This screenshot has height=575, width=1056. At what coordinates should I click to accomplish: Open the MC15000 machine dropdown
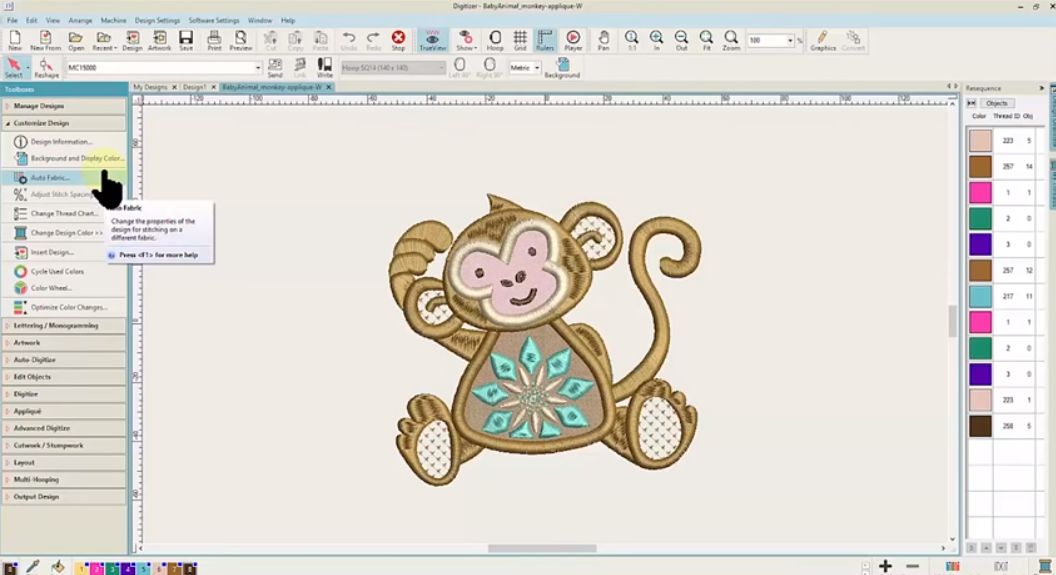coord(257,67)
